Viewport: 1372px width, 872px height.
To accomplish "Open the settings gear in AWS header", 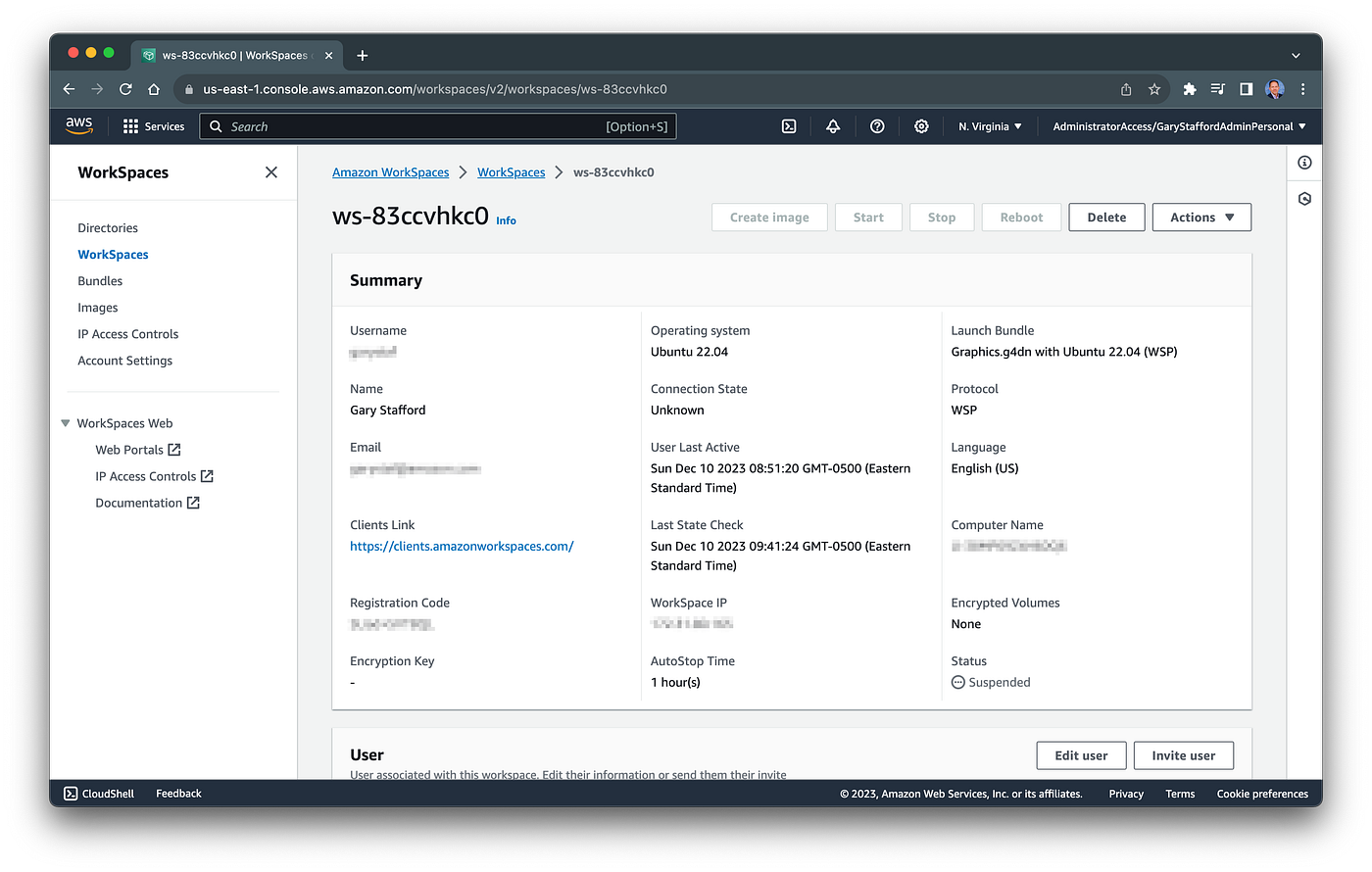I will (x=921, y=126).
